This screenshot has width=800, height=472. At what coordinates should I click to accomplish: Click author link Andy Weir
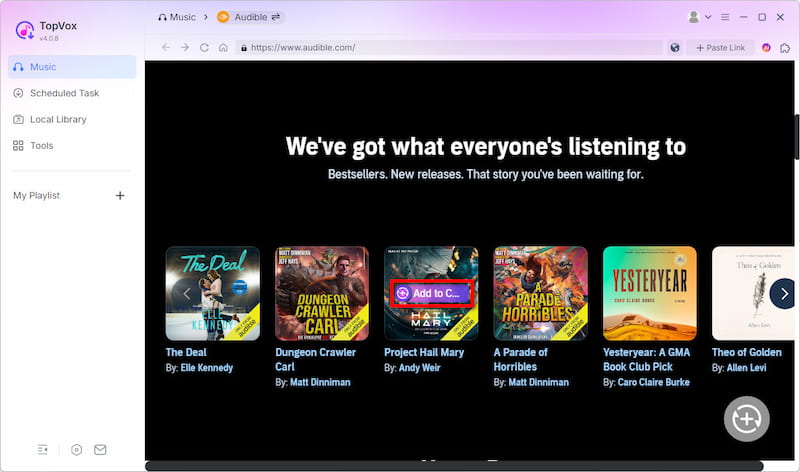pyautogui.click(x=419, y=367)
